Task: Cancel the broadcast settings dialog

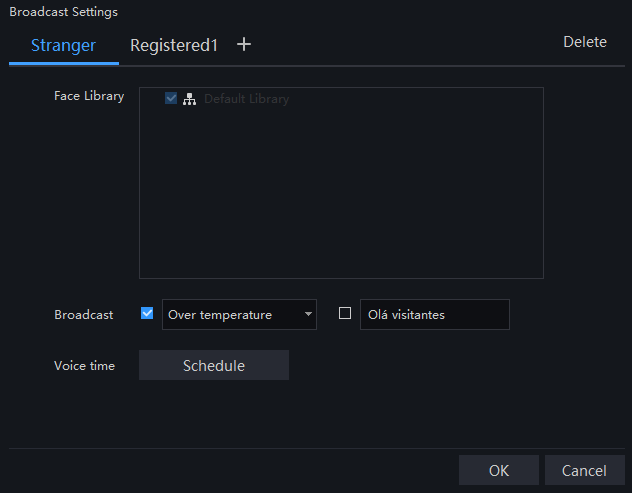Action: 584,470
